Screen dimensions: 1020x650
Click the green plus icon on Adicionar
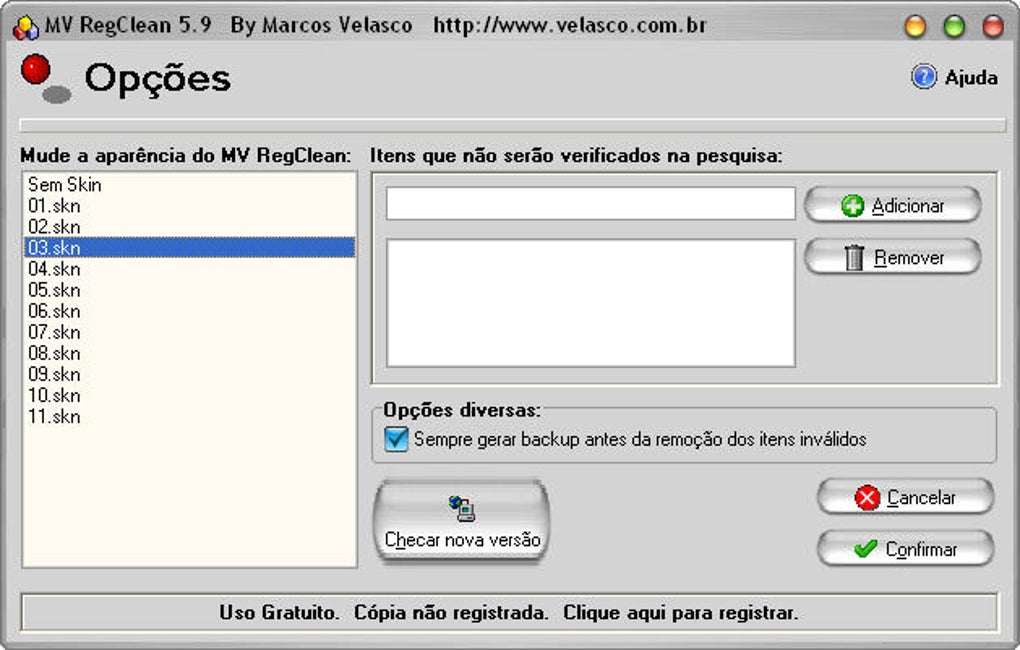tap(851, 205)
